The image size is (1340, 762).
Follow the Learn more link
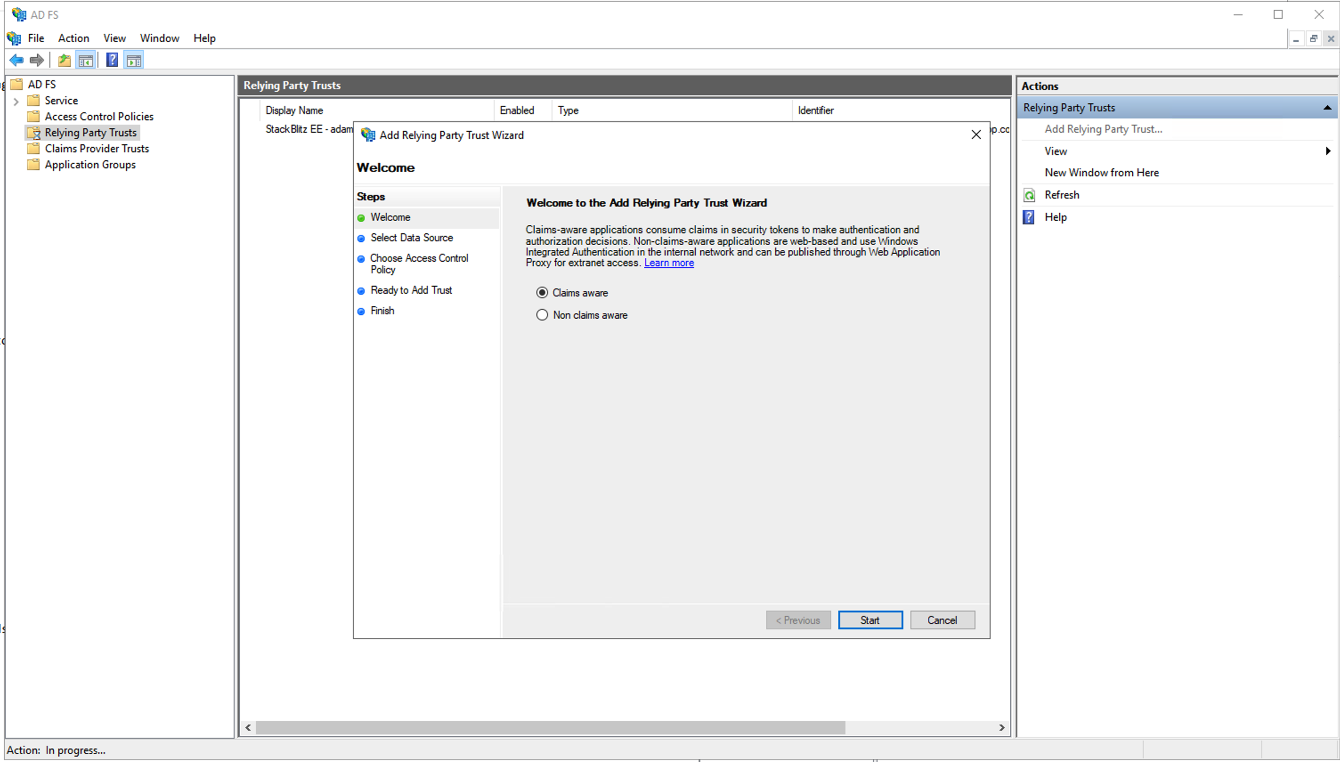point(669,263)
